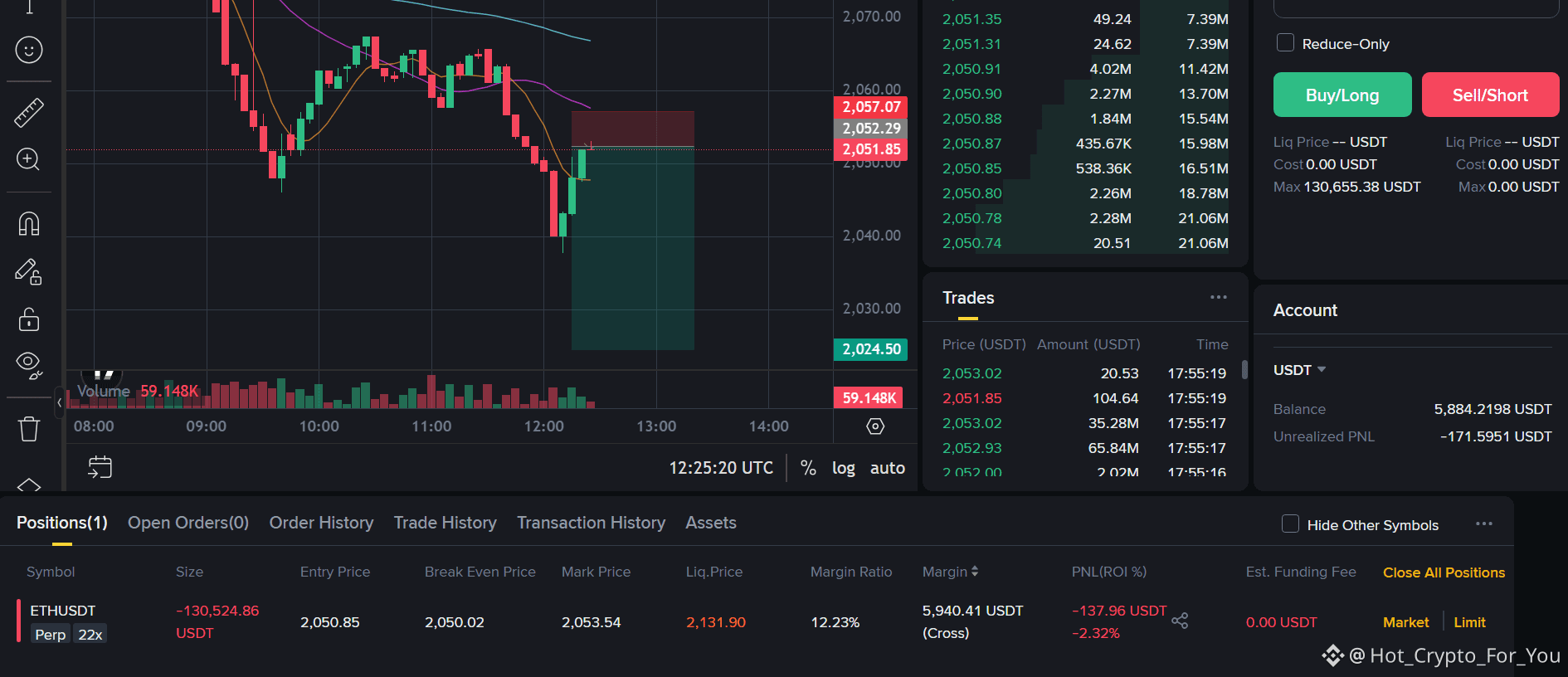1568x677 pixels.
Task: Share ETHUSDT PNL via share icon
Action: click(x=1180, y=621)
